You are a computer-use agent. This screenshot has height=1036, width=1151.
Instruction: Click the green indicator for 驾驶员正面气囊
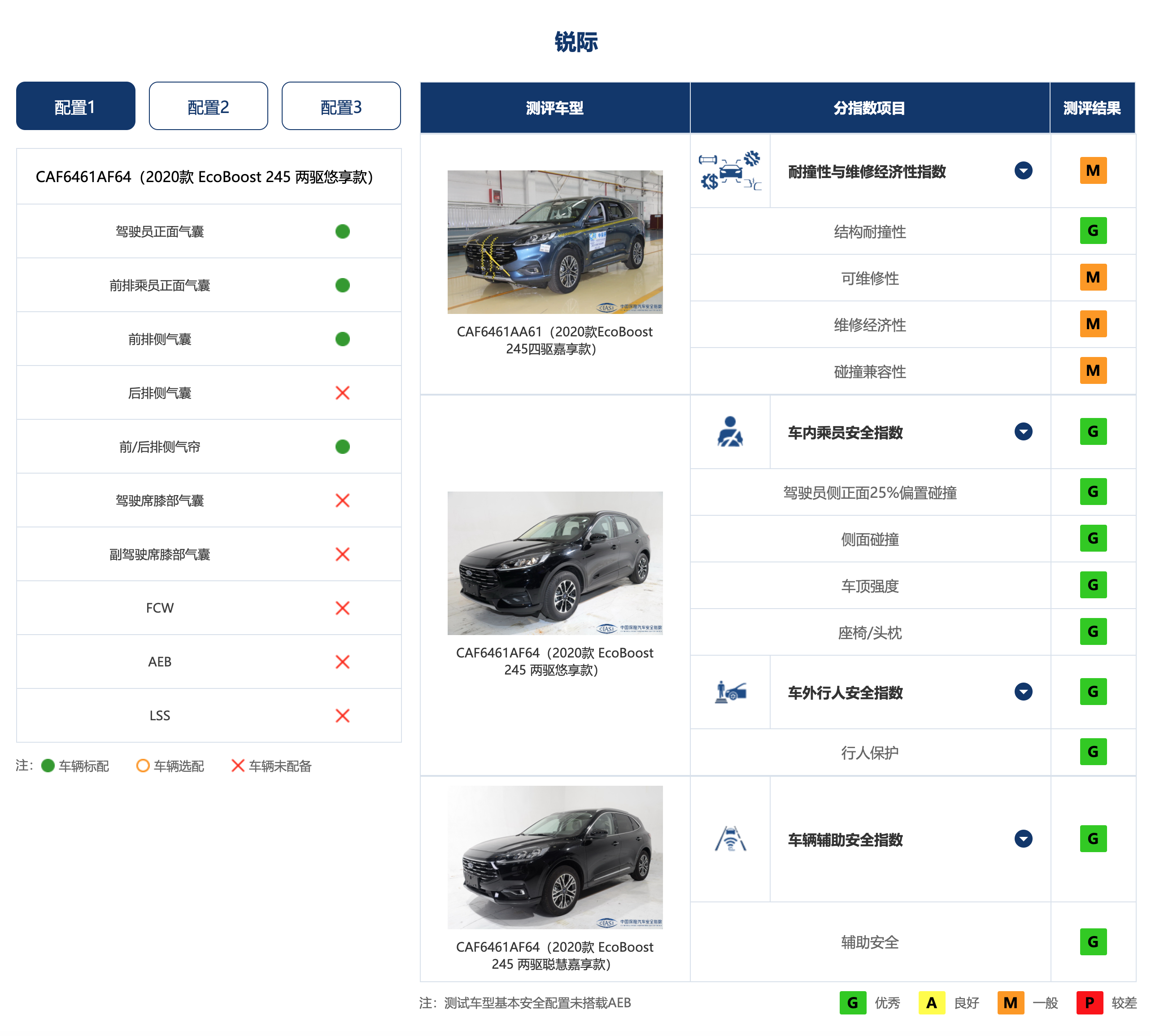(342, 231)
